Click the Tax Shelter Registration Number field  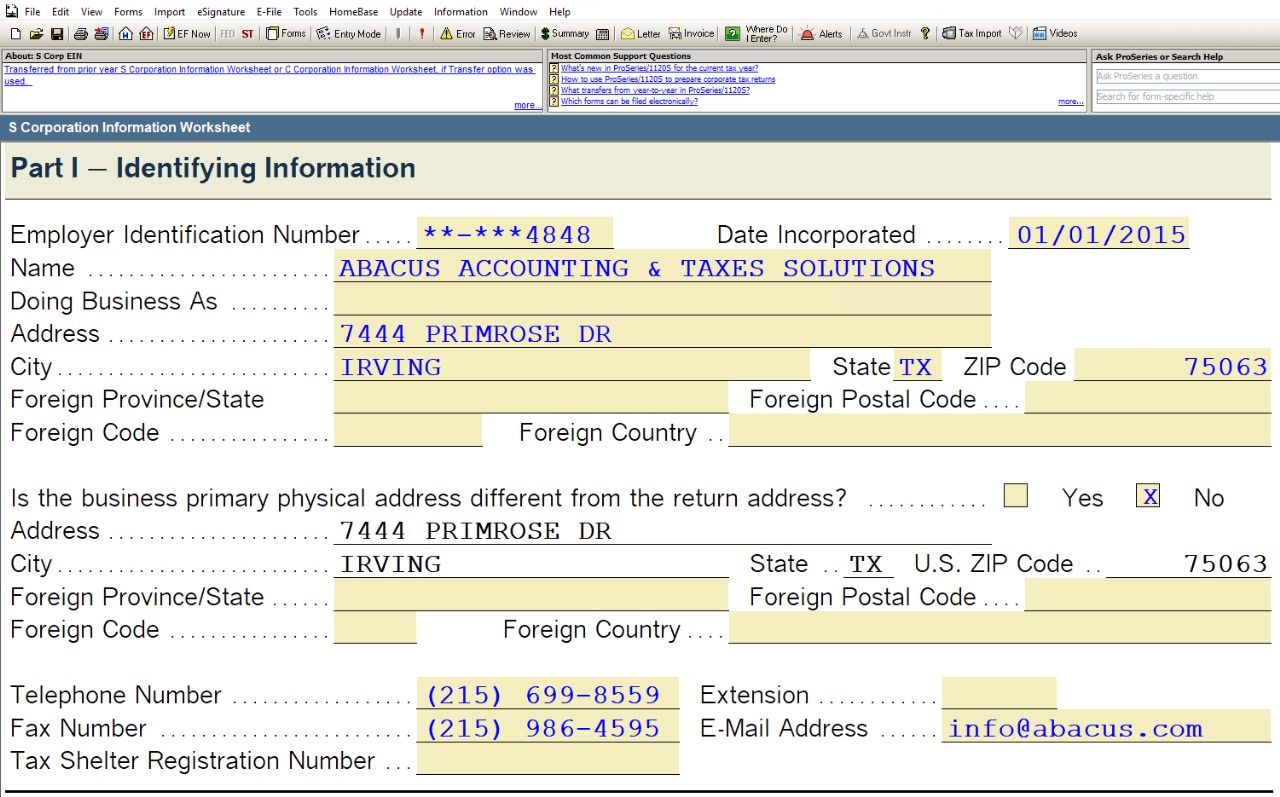point(547,761)
